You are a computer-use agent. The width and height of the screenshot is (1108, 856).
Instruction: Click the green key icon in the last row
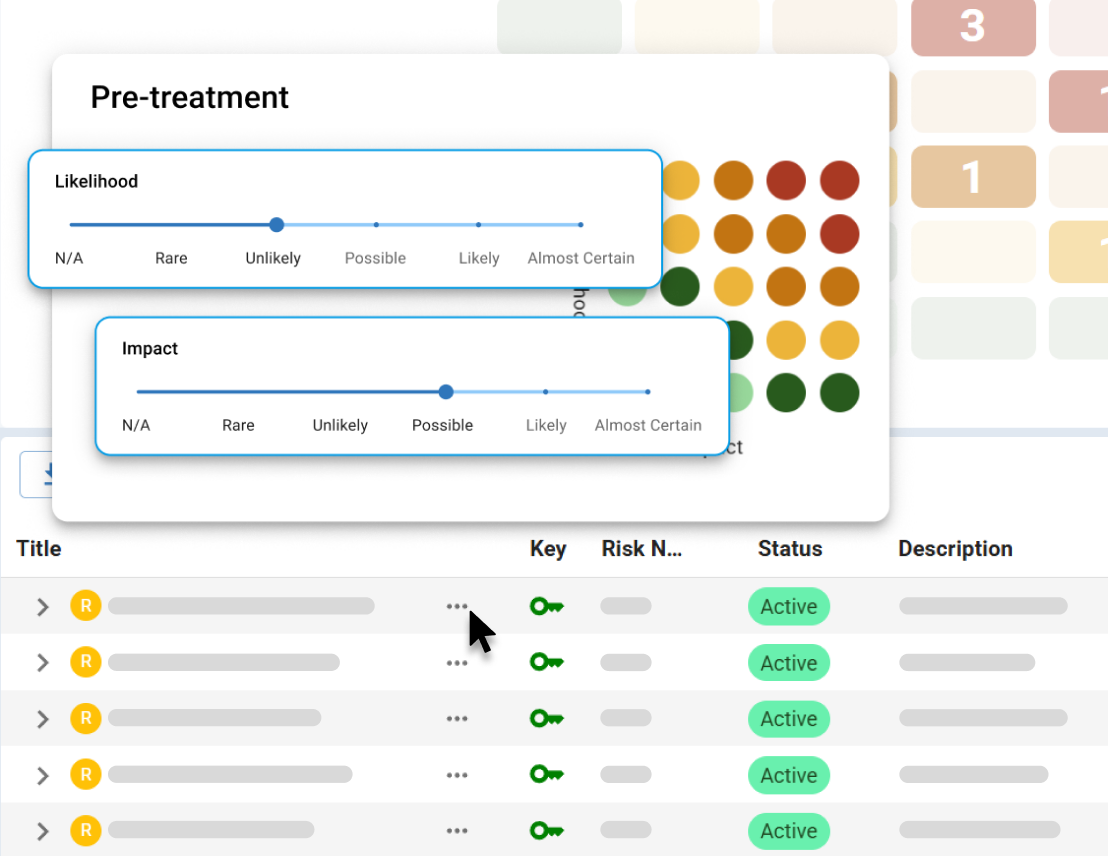coord(547,830)
